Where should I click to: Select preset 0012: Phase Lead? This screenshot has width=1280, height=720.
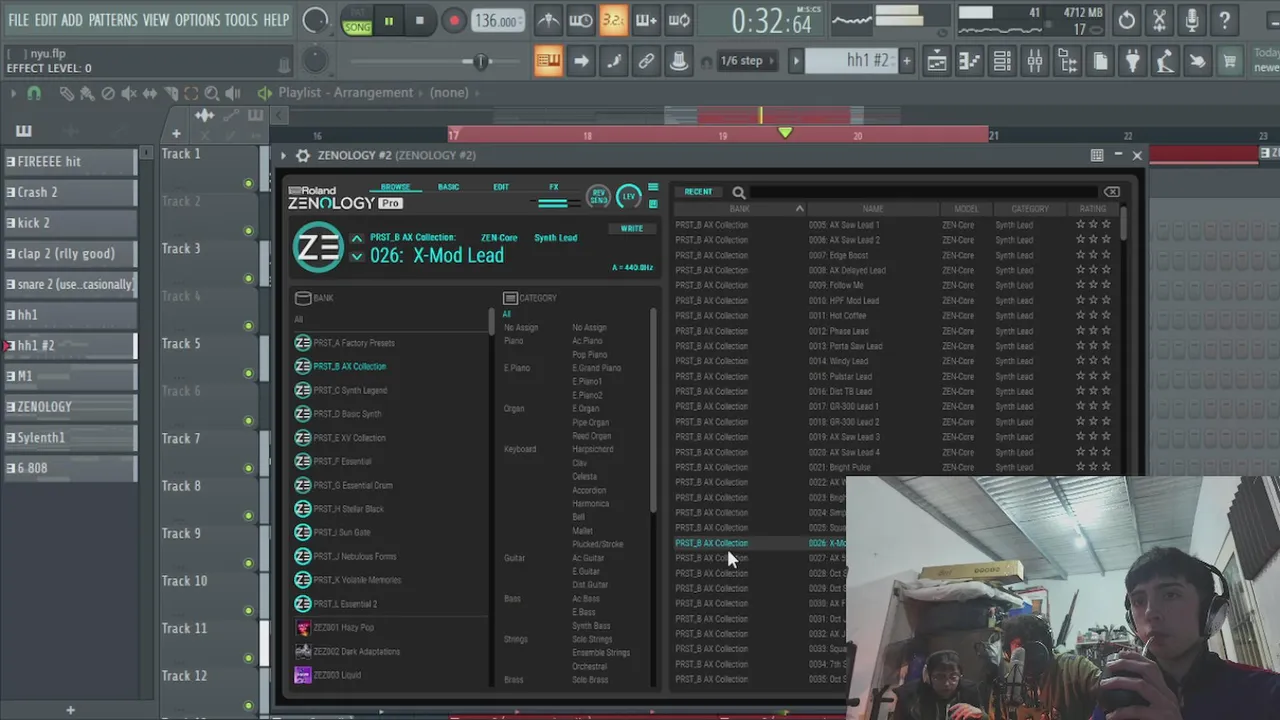pyautogui.click(x=838, y=331)
